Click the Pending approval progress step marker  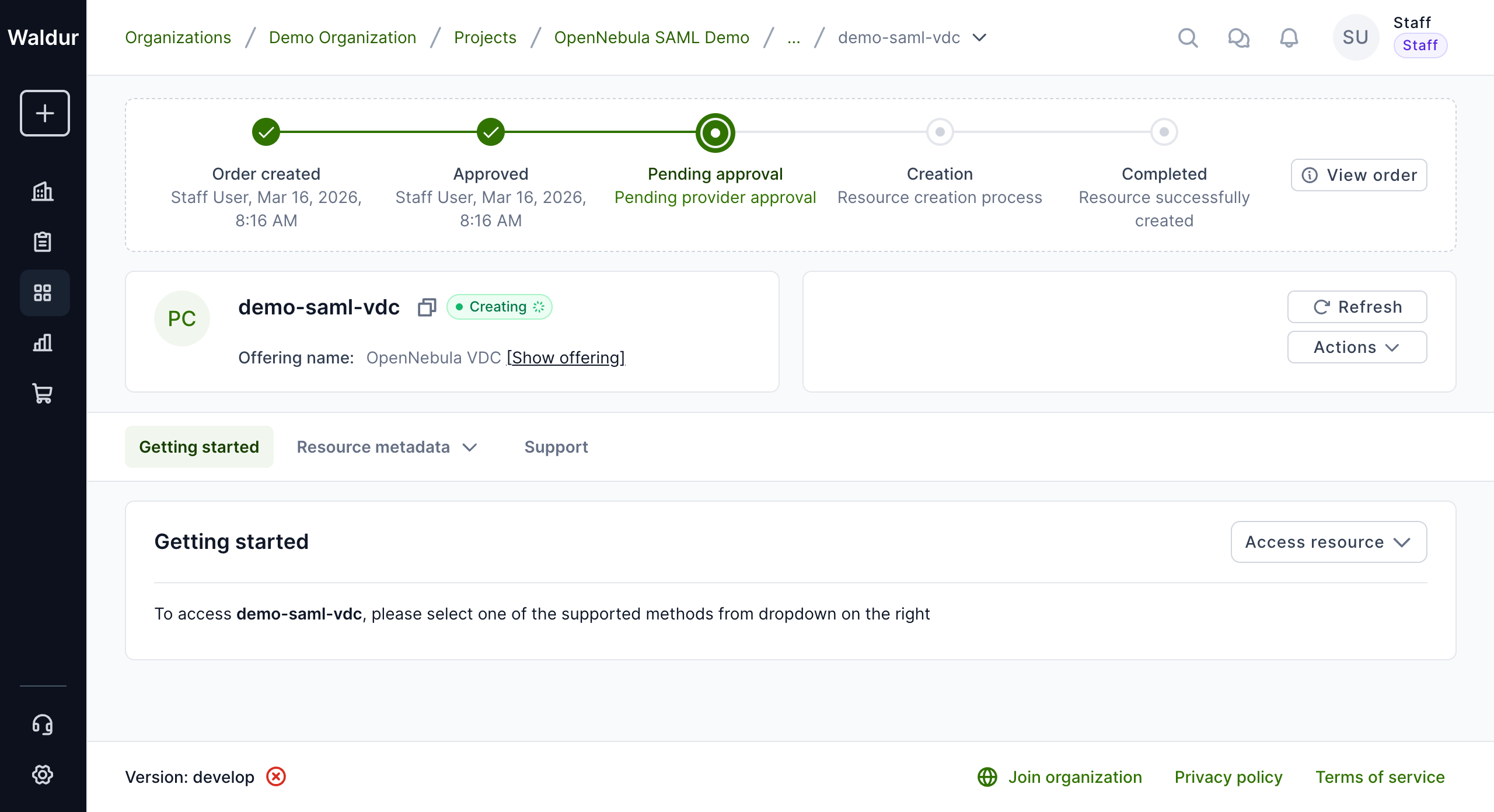(715, 132)
